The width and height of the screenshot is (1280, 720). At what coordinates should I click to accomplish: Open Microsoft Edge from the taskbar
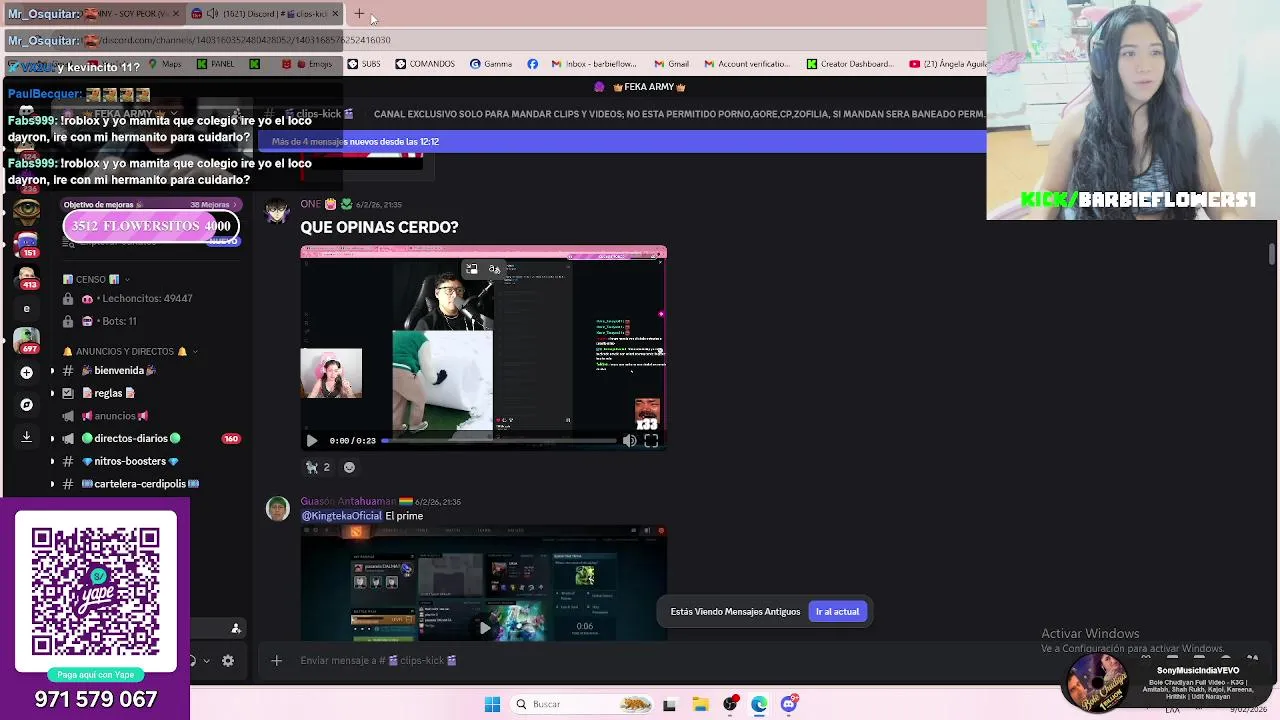[759, 705]
